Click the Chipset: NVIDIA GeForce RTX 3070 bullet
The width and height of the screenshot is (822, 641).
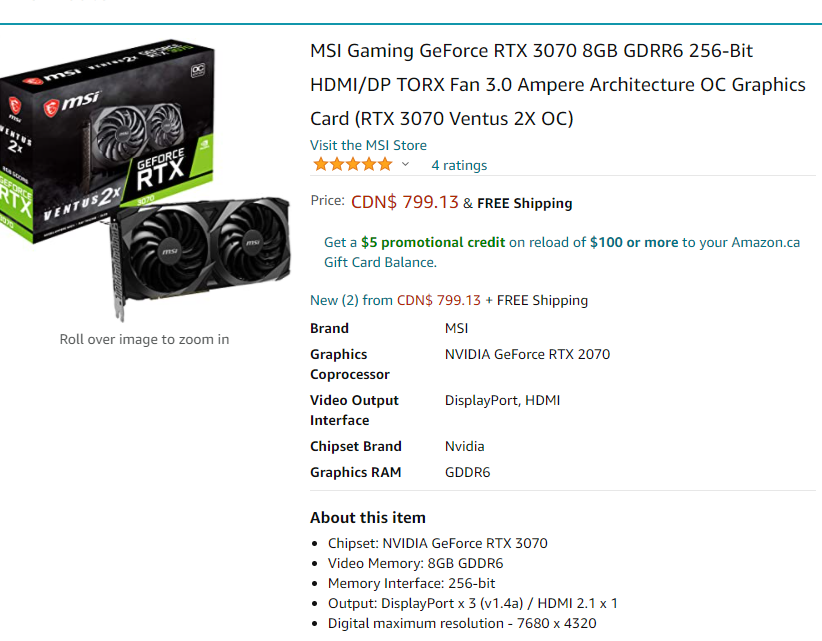click(x=437, y=543)
